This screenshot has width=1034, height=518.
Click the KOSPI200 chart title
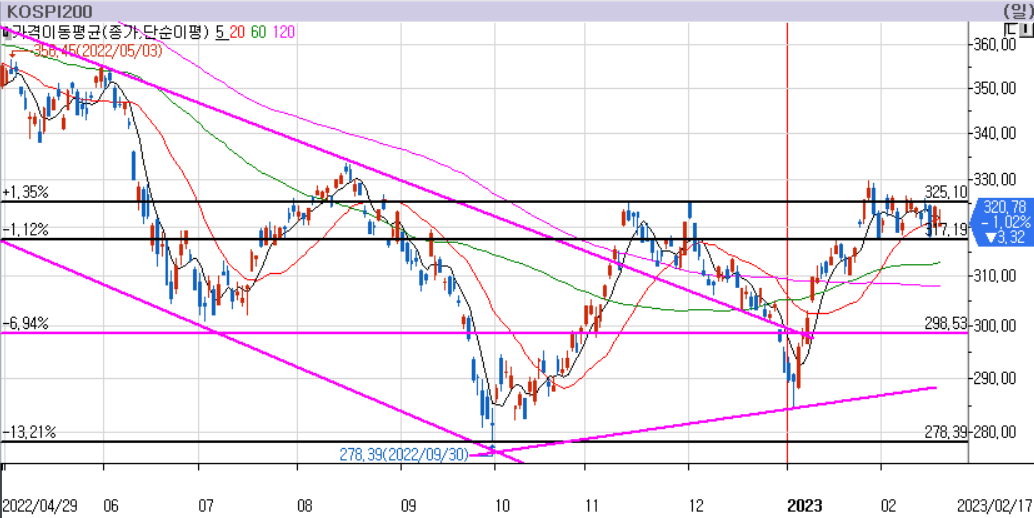[x=49, y=11]
